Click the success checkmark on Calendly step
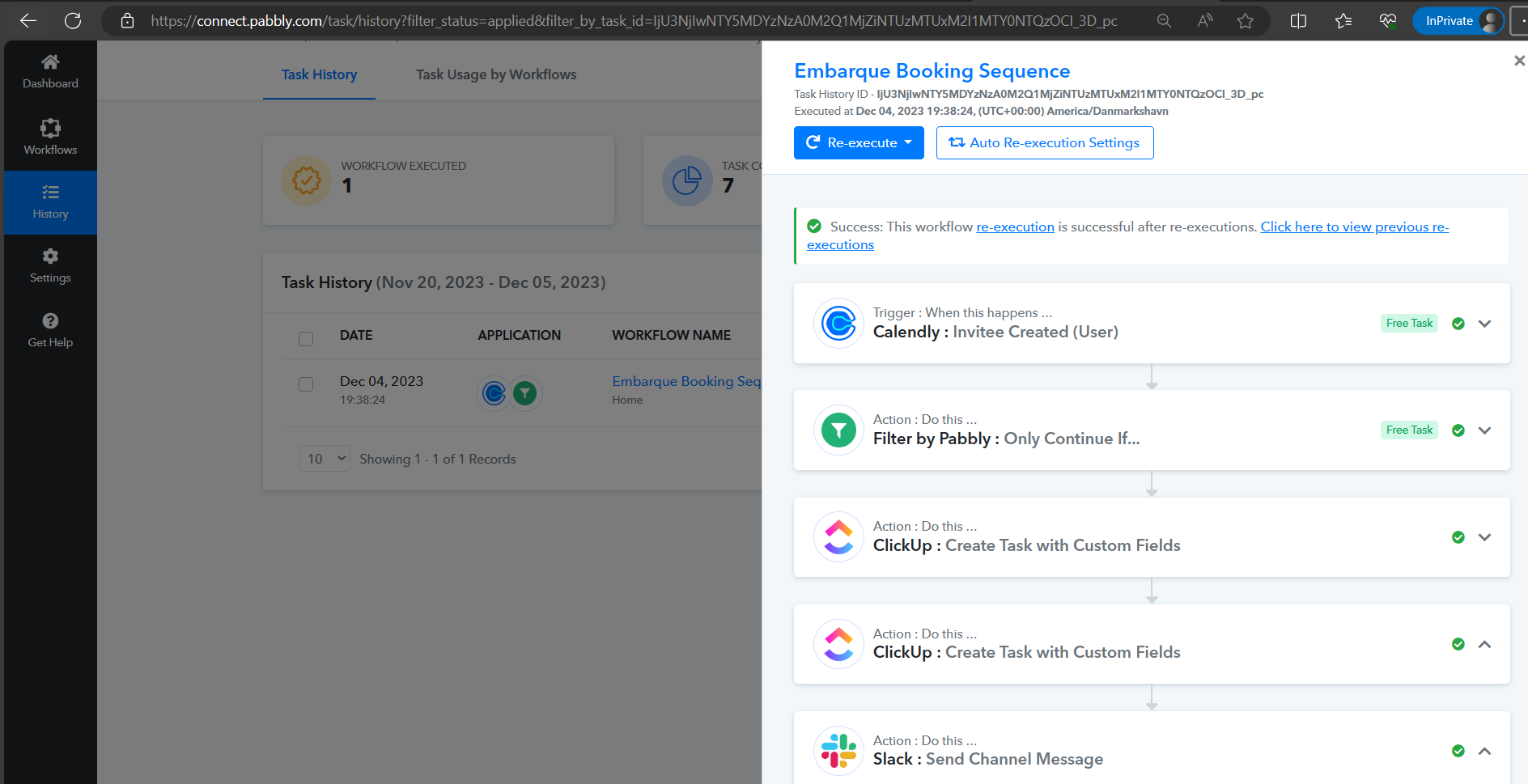The height and width of the screenshot is (784, 1528). 1458,324
